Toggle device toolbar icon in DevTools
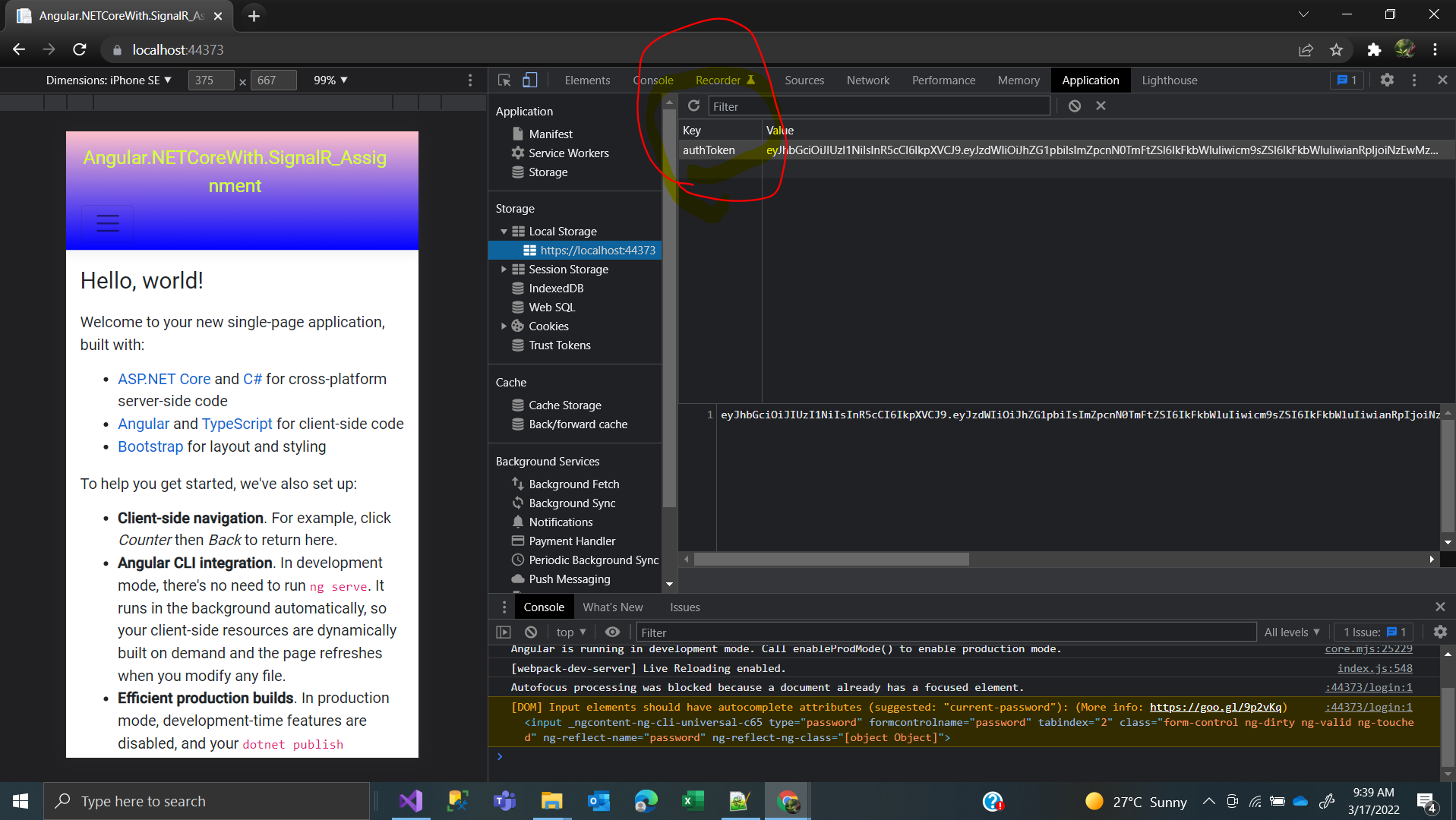The width and height of the screenshot is (1456, 820). pyautogui.click(x=530, y=80)
